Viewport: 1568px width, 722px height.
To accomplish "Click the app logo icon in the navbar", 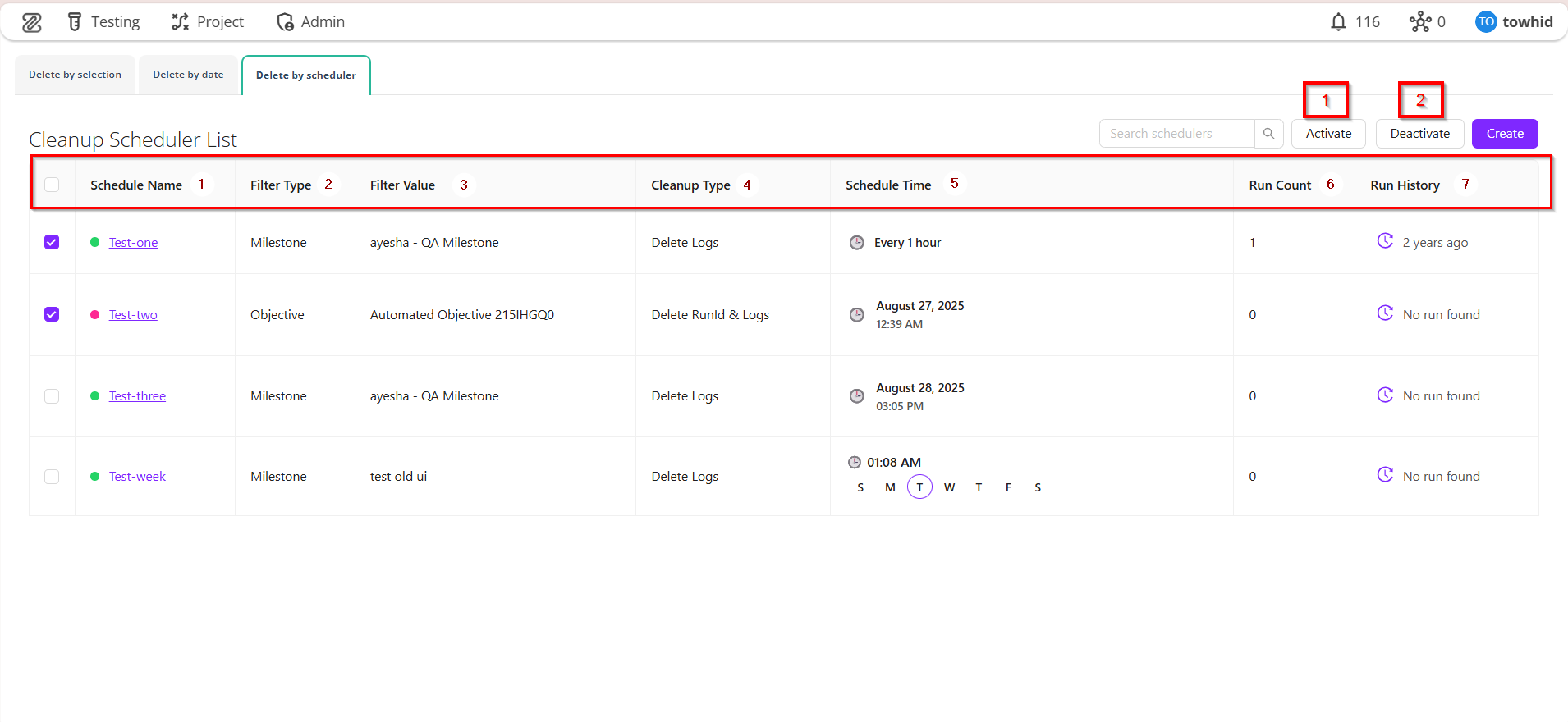I will (32, 22).
